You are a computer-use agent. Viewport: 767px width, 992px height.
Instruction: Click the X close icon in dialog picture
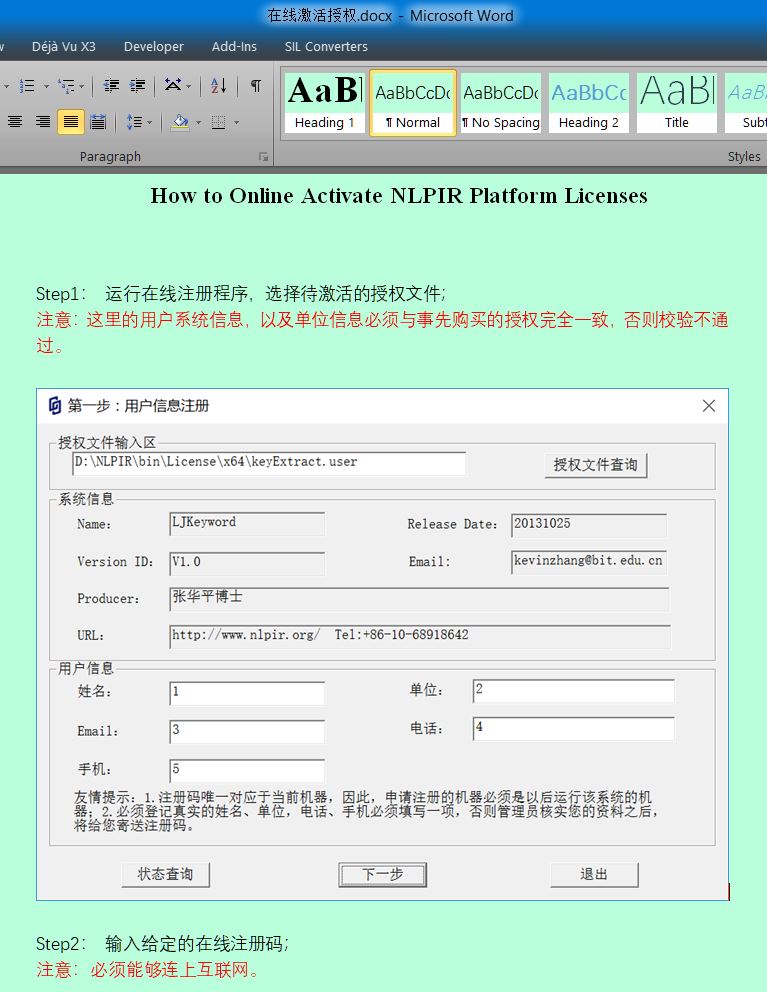pos(709,406)
